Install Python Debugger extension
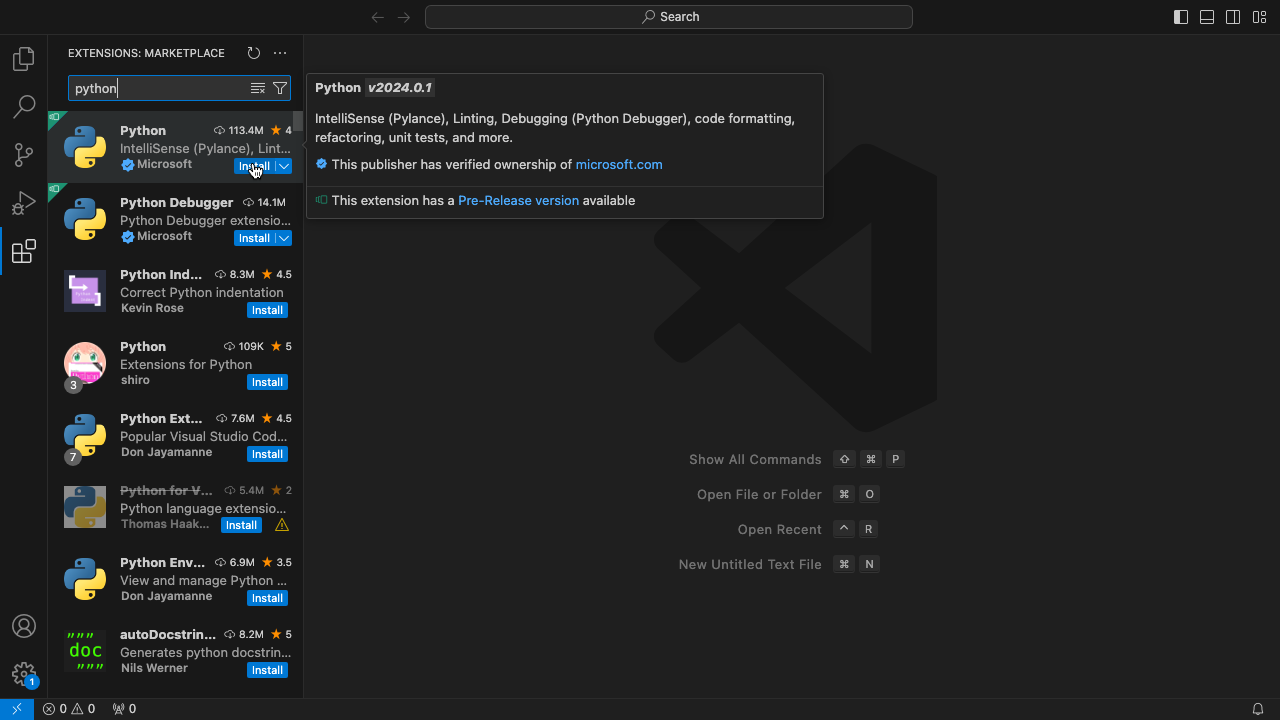This screenshot has width=1280, height=720. [254, 238]
